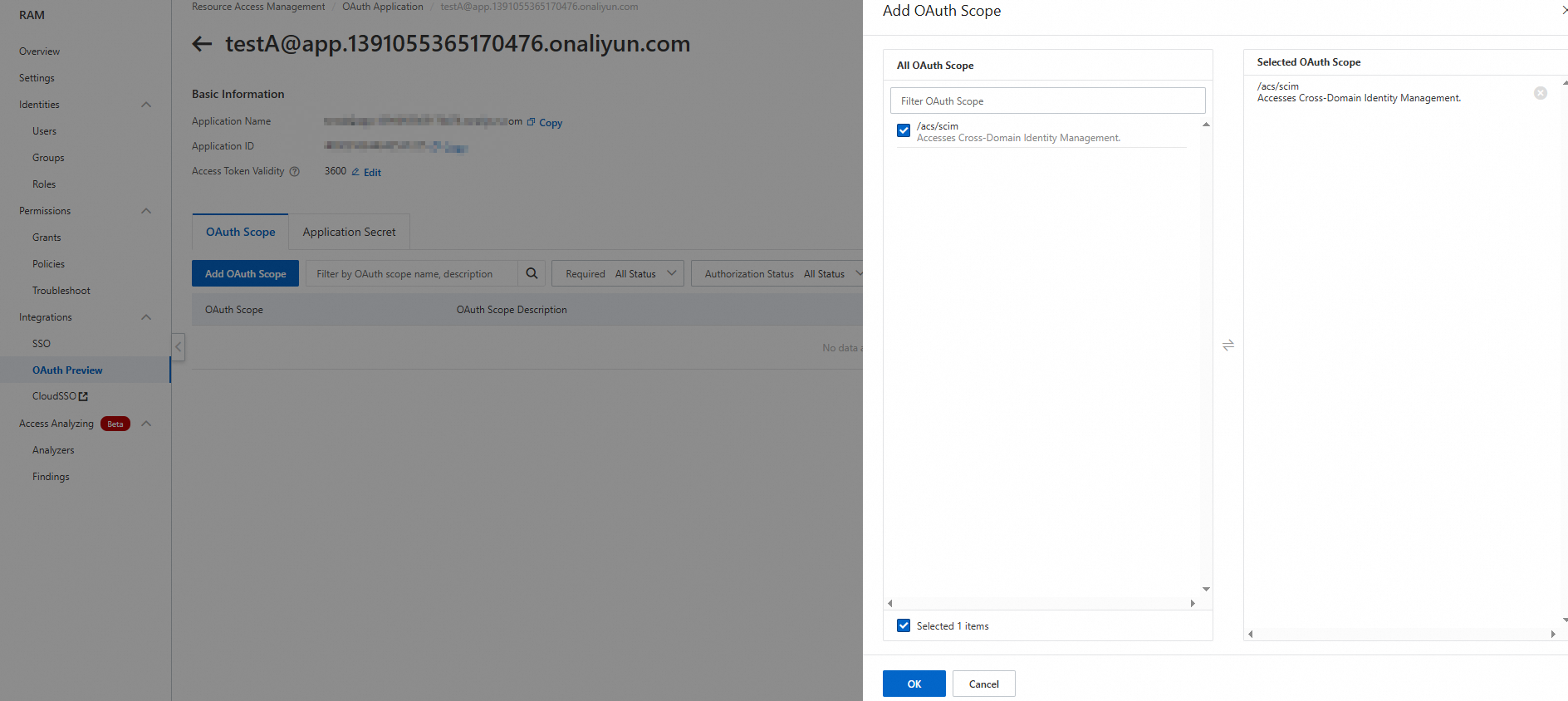The height and width of the screenshot is (701, 1568).
Task: Collapse the Permissions section in sidebar
Action: coord(146,211)
